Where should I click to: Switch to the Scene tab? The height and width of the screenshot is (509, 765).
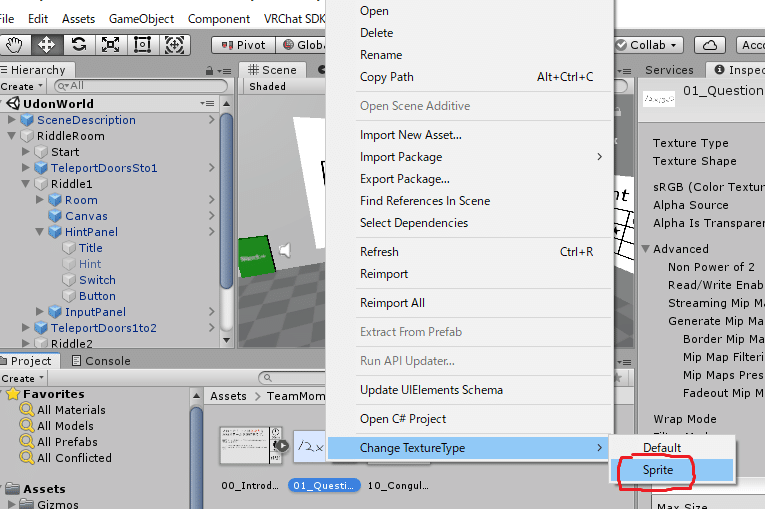[x=272, y=70]
